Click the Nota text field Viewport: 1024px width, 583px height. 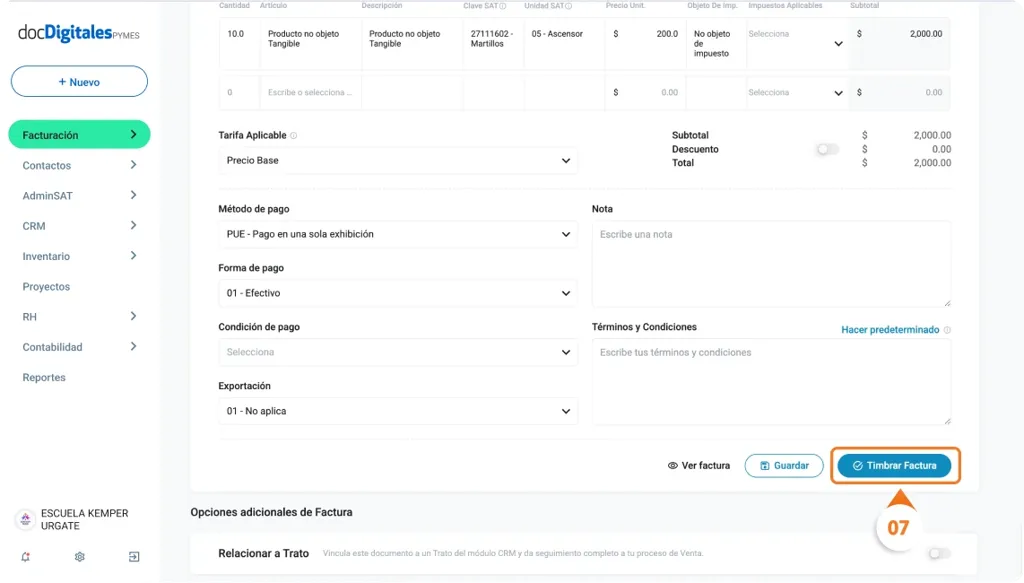[771, 263]
